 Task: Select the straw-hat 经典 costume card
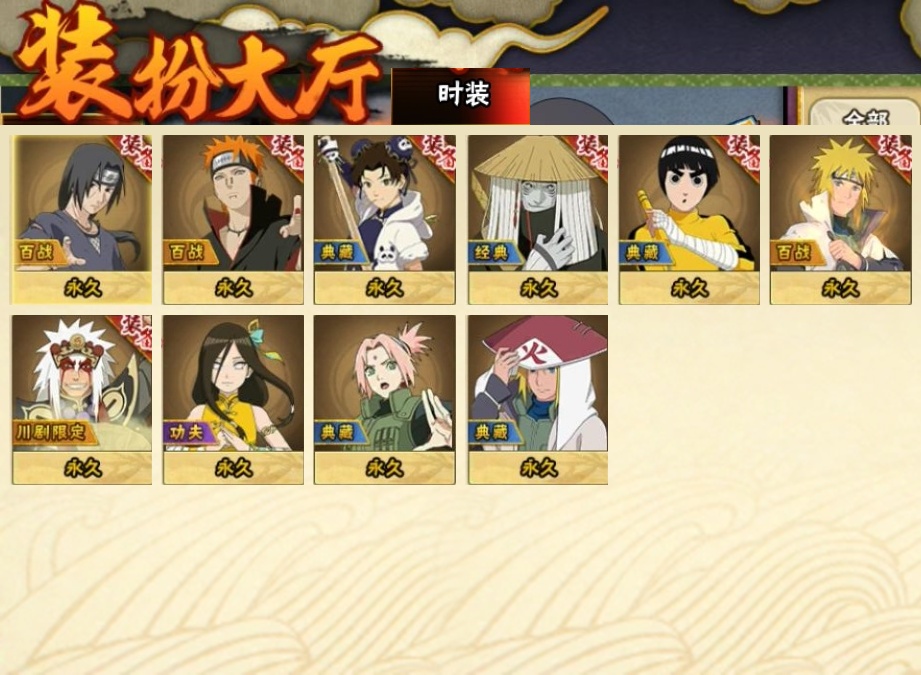[x=538, y=220]
